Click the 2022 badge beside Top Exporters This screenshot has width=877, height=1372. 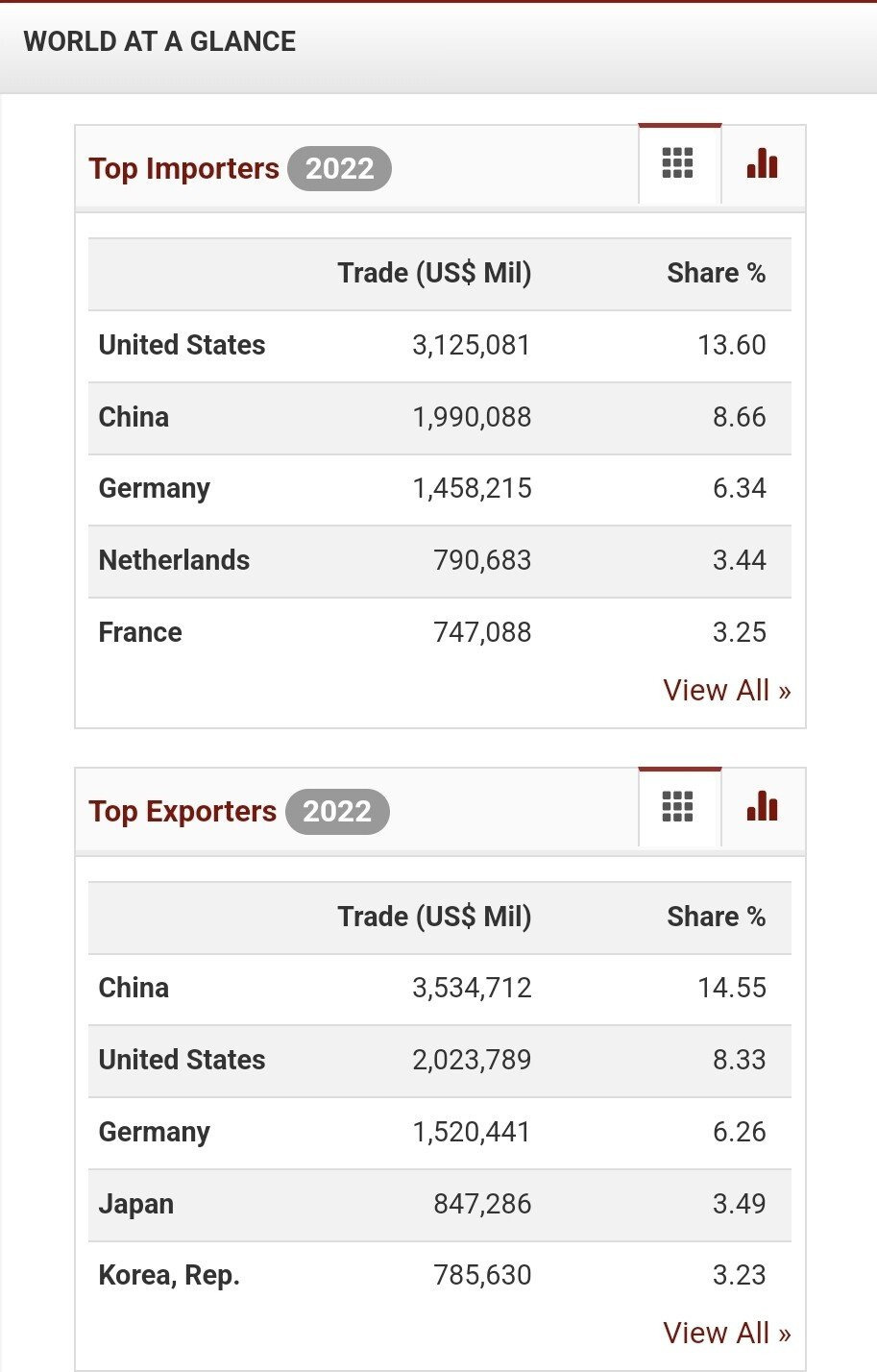coord(337,812)
